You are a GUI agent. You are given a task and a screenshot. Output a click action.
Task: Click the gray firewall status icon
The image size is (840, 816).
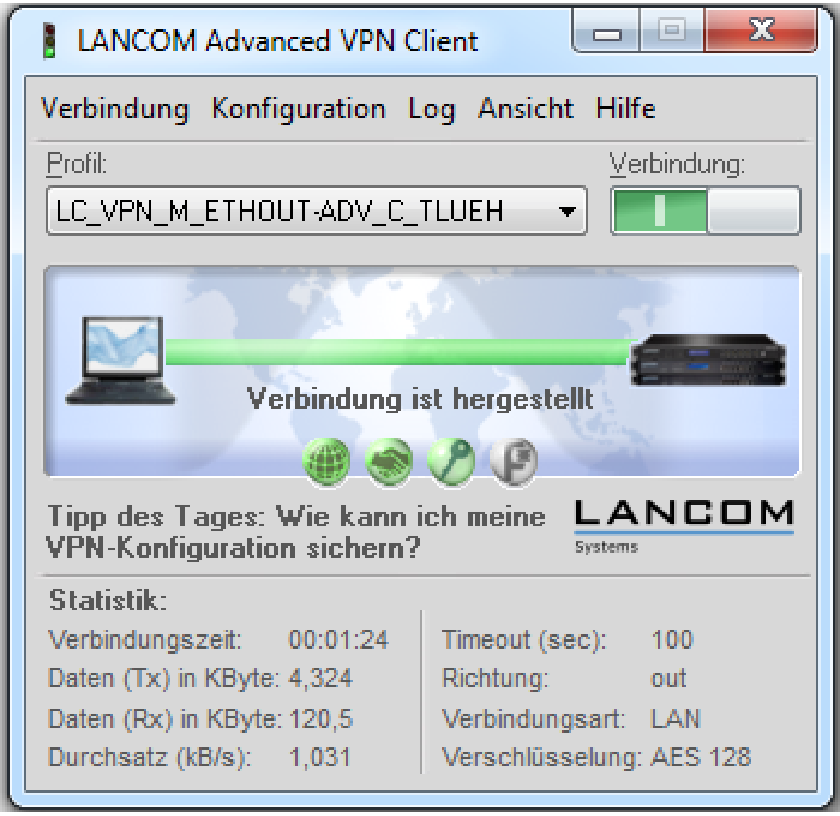(513, 462)
